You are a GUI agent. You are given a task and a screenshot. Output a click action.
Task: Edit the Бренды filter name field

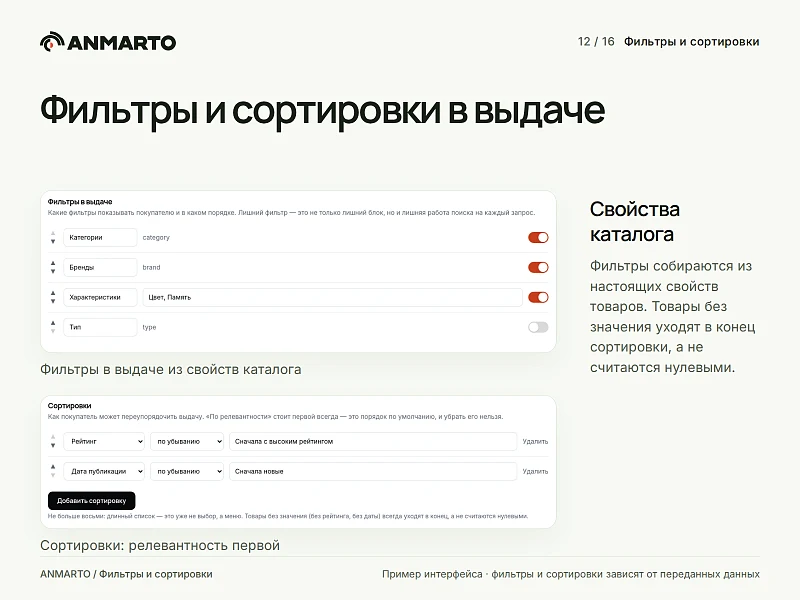[100, 267]
